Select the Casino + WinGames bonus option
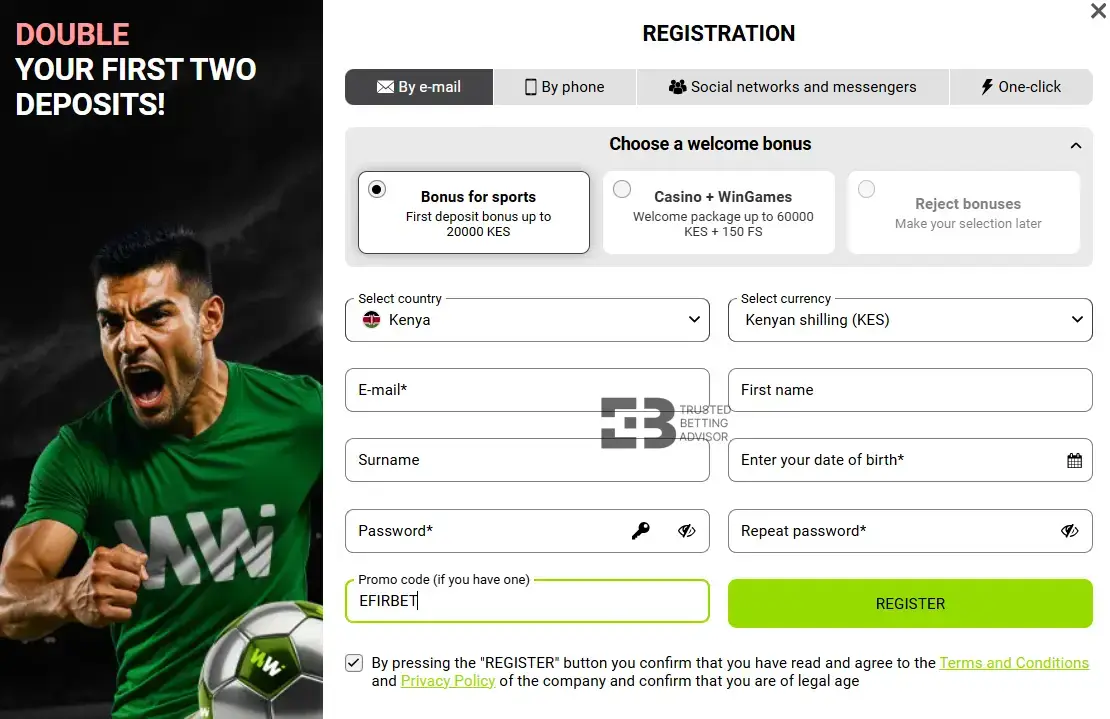The width and height of the screenshot is (1110, 719). (x=719, y=212)
